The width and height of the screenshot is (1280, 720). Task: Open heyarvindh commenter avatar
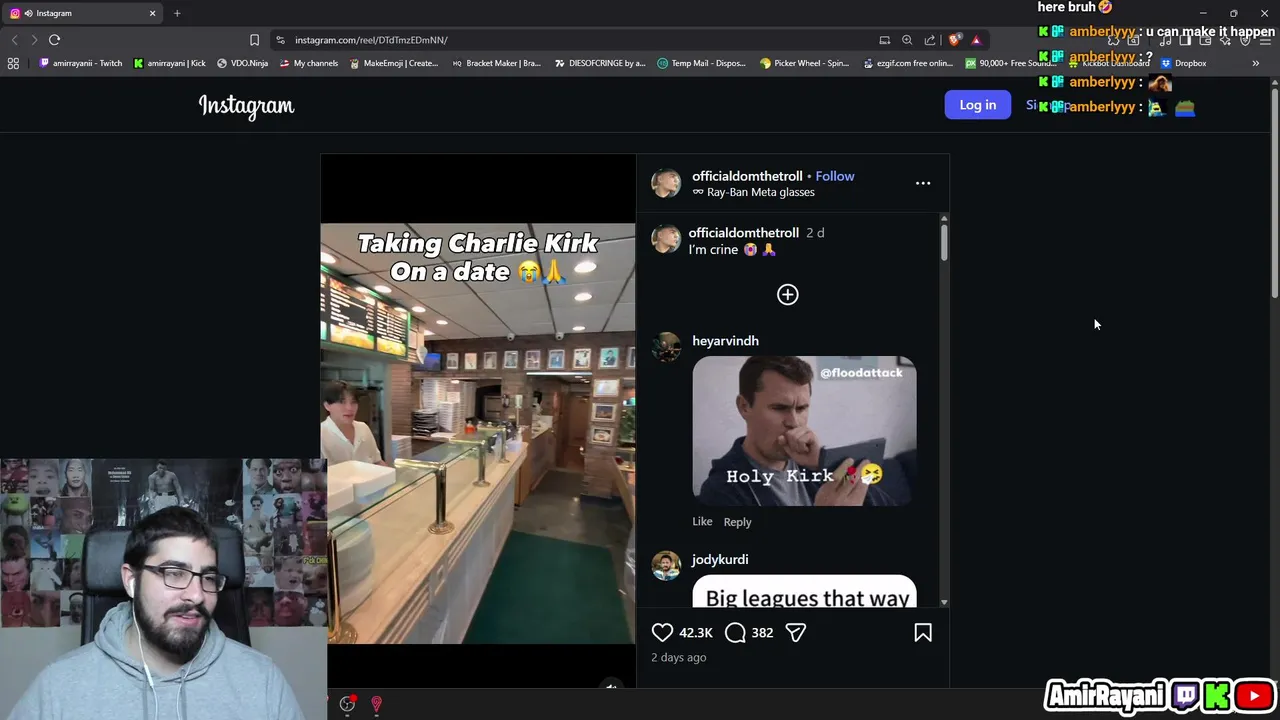pyautogui.click(x=666, y=347)
